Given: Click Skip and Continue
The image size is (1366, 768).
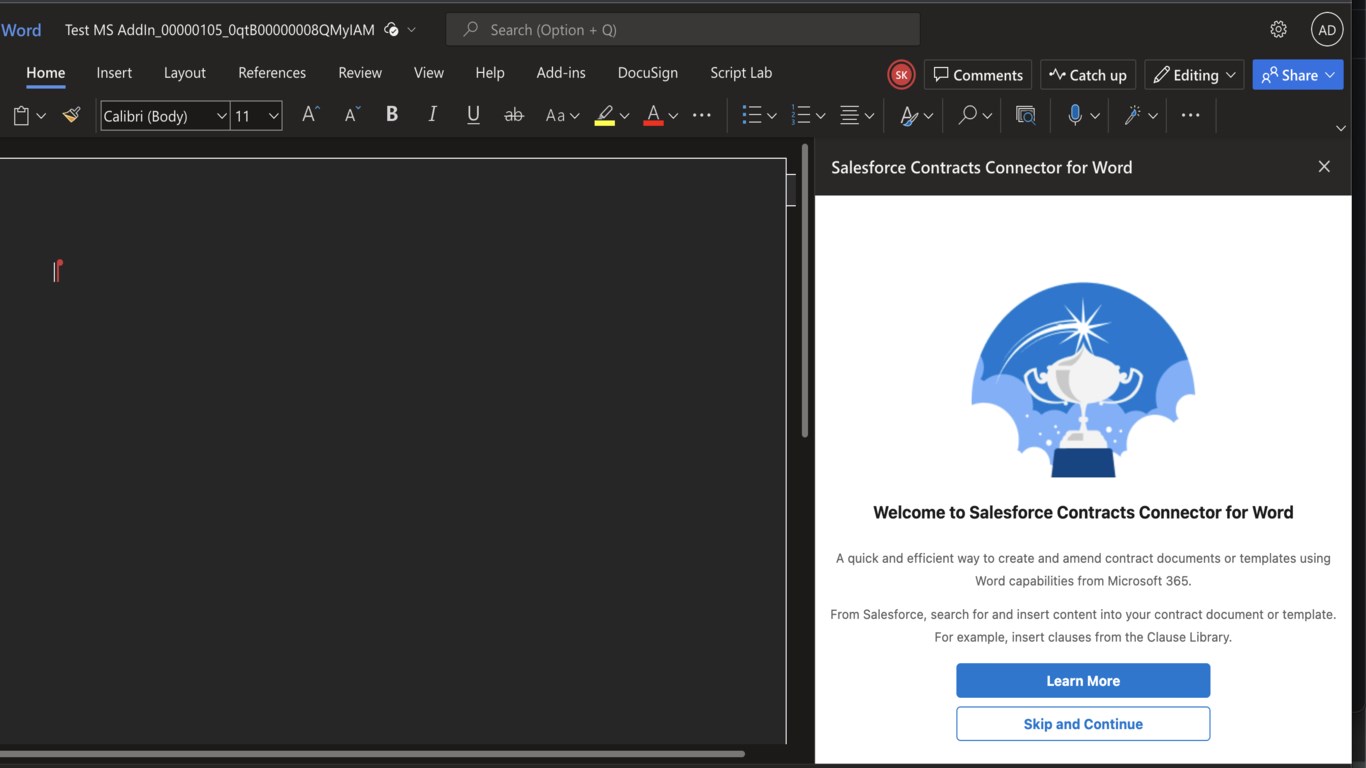Looking at the screenshot, I should (1083, 724).
